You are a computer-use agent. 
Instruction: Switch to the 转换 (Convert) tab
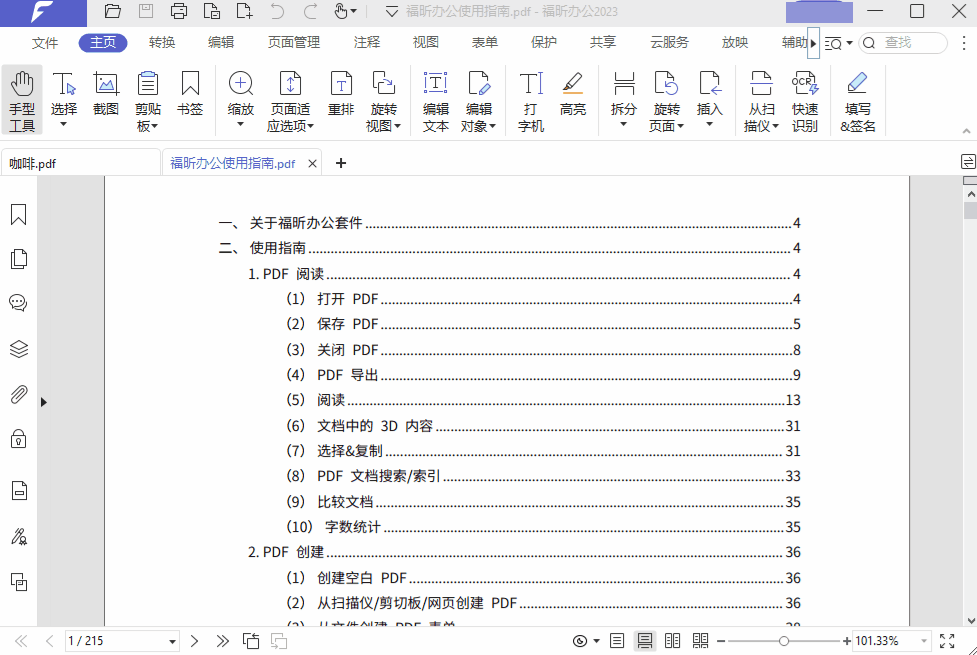(162, 42)
